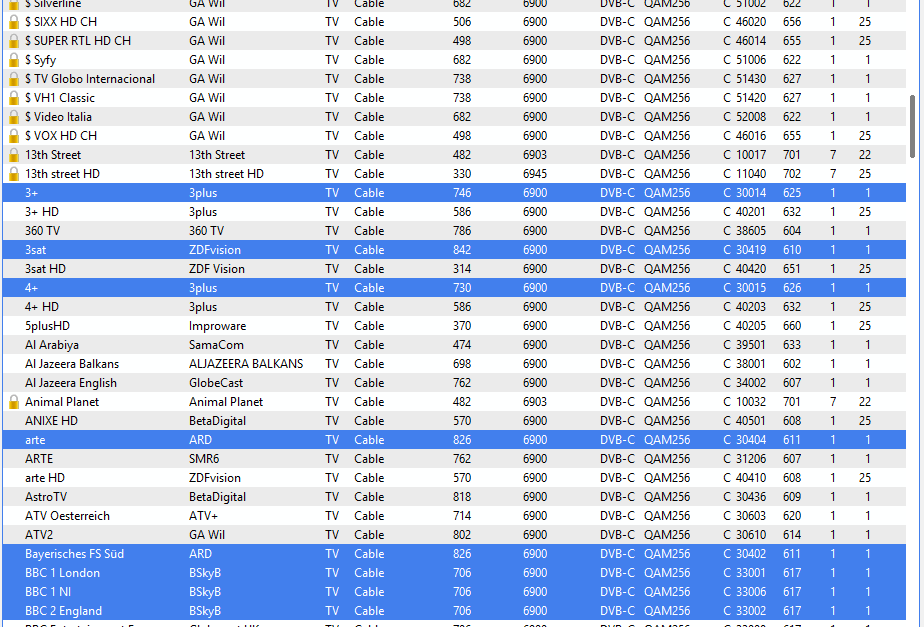This screenshot has width=924, height=627.
Task: Select the AstroTV channel name
Action: coord(46,497)
